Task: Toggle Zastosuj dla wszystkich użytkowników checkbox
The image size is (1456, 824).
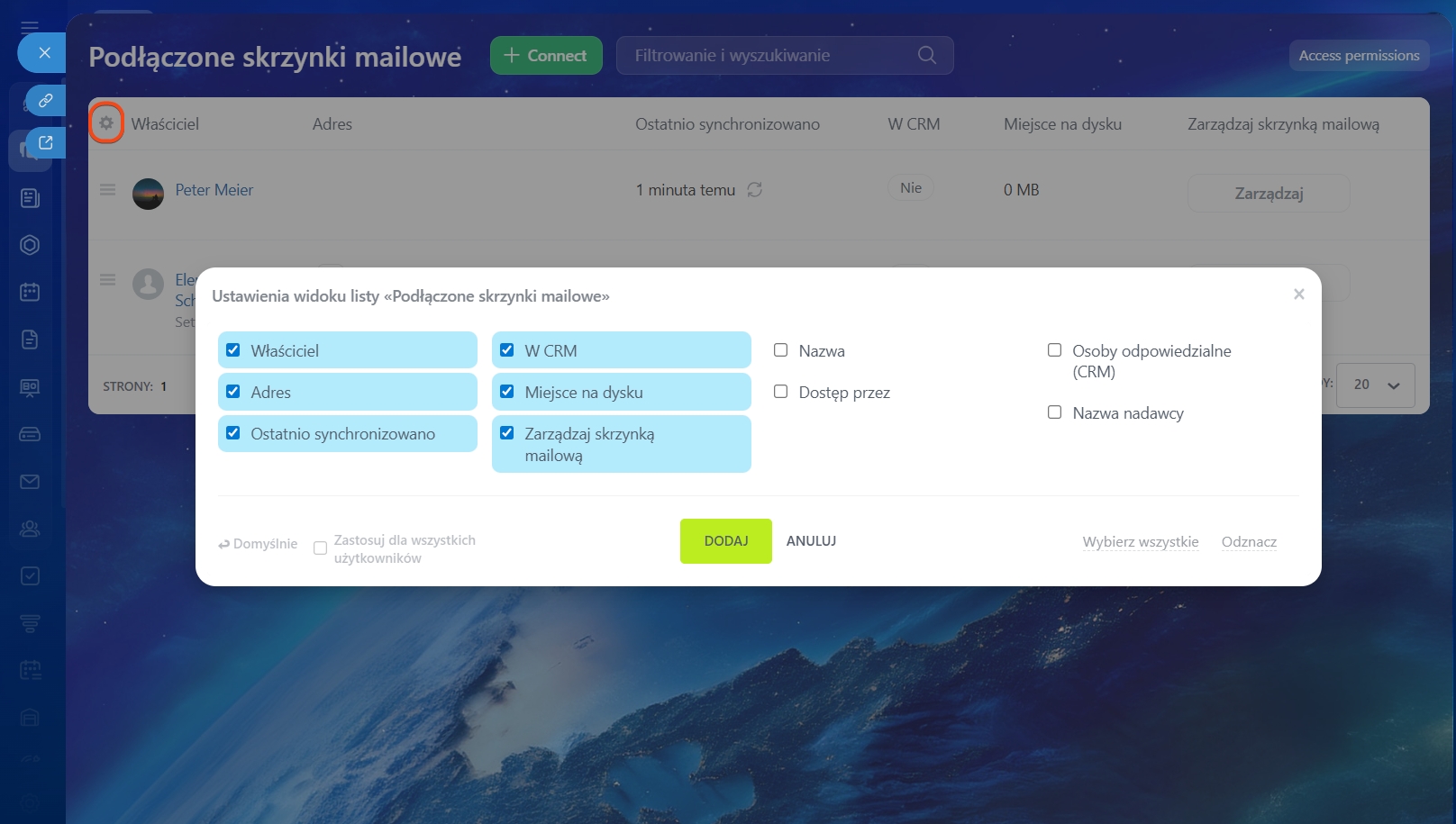Action: (x=320, y=548)
